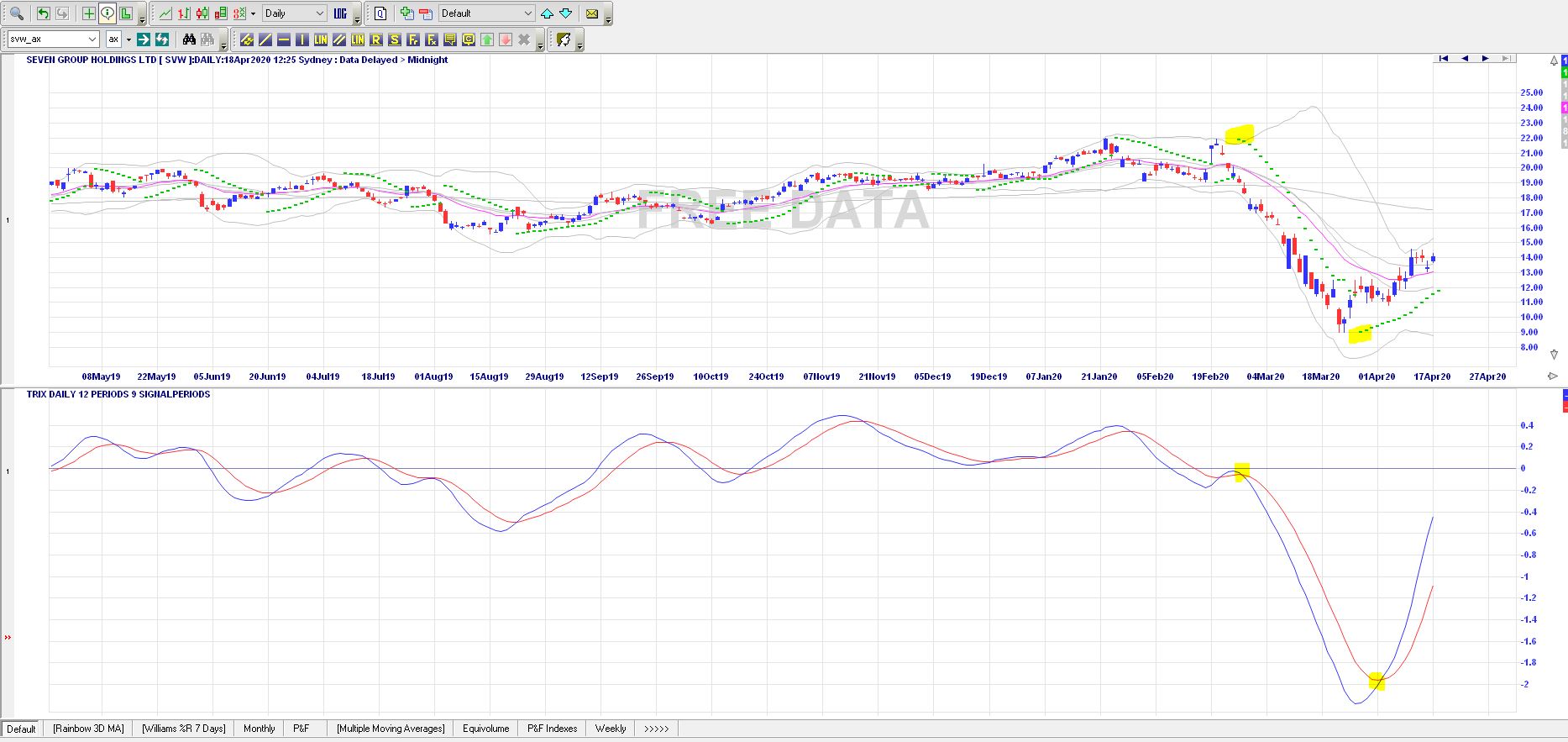1568x742 pixels.
Task: Open the Daily period dropdown
Action: 295,13
